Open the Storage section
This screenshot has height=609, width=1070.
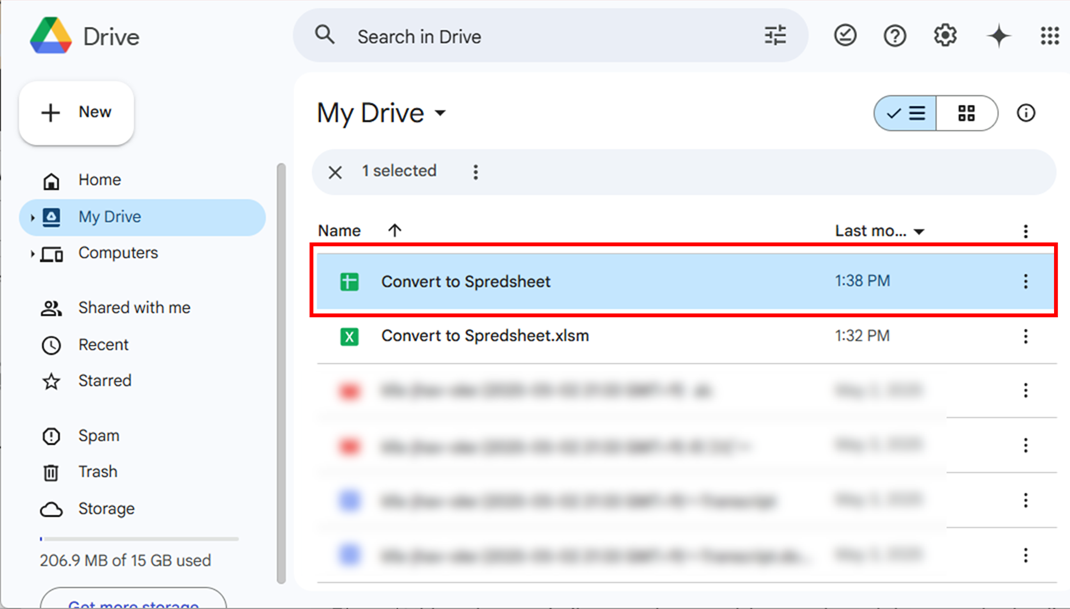click(x=106, y=509)
